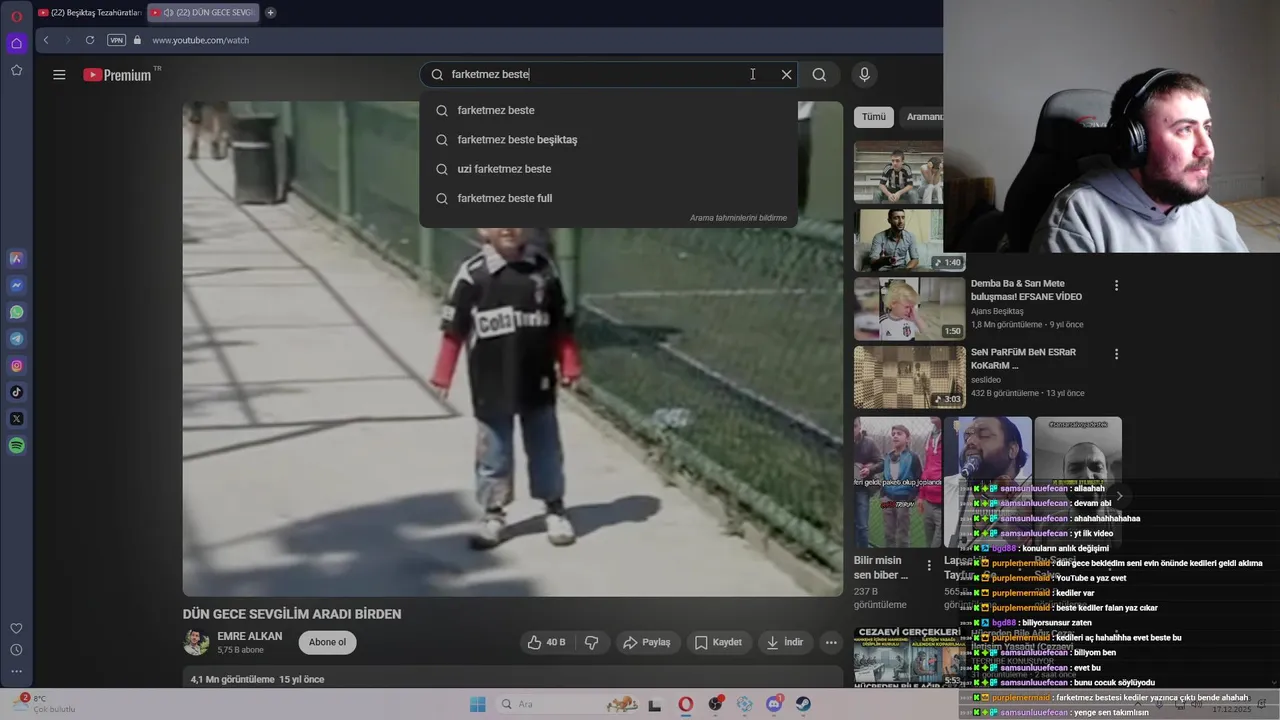This screenshot has height=720, width=1280.
Task: Open Instagram in the Opera sidebar
Action: [x=16, y=366]
